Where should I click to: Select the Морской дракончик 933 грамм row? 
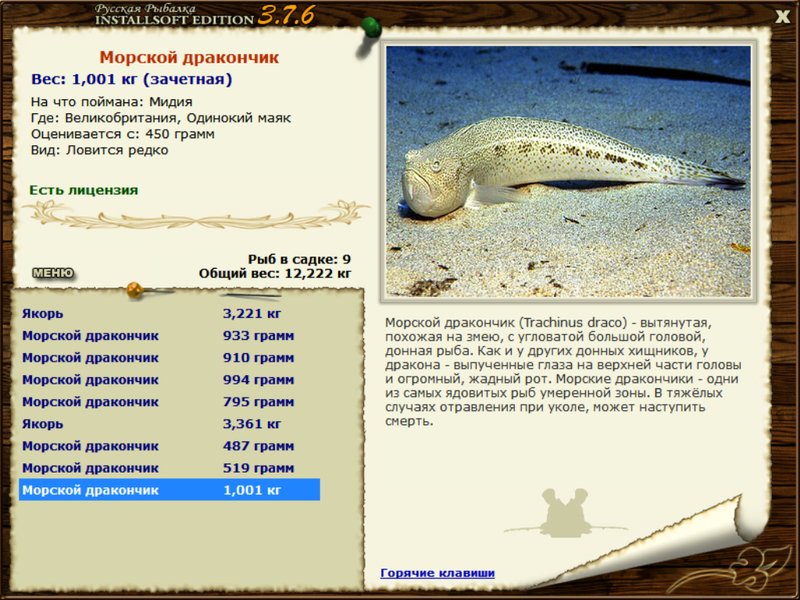[169, 336]
